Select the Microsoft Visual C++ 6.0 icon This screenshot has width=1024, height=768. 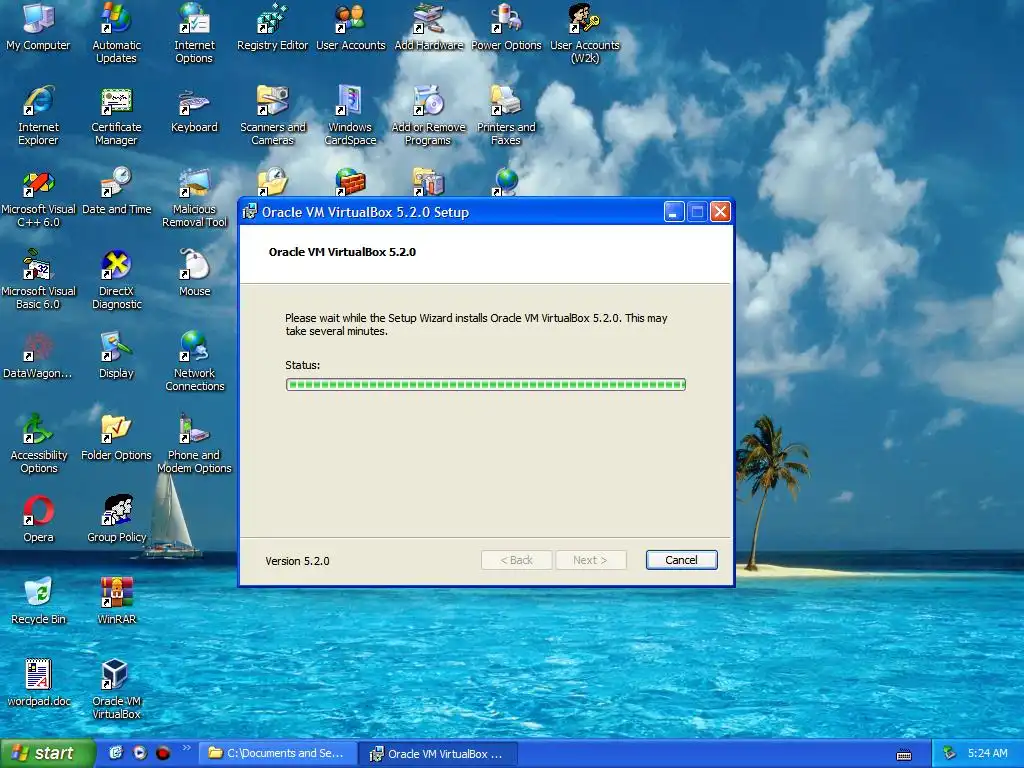pos(38,197)
